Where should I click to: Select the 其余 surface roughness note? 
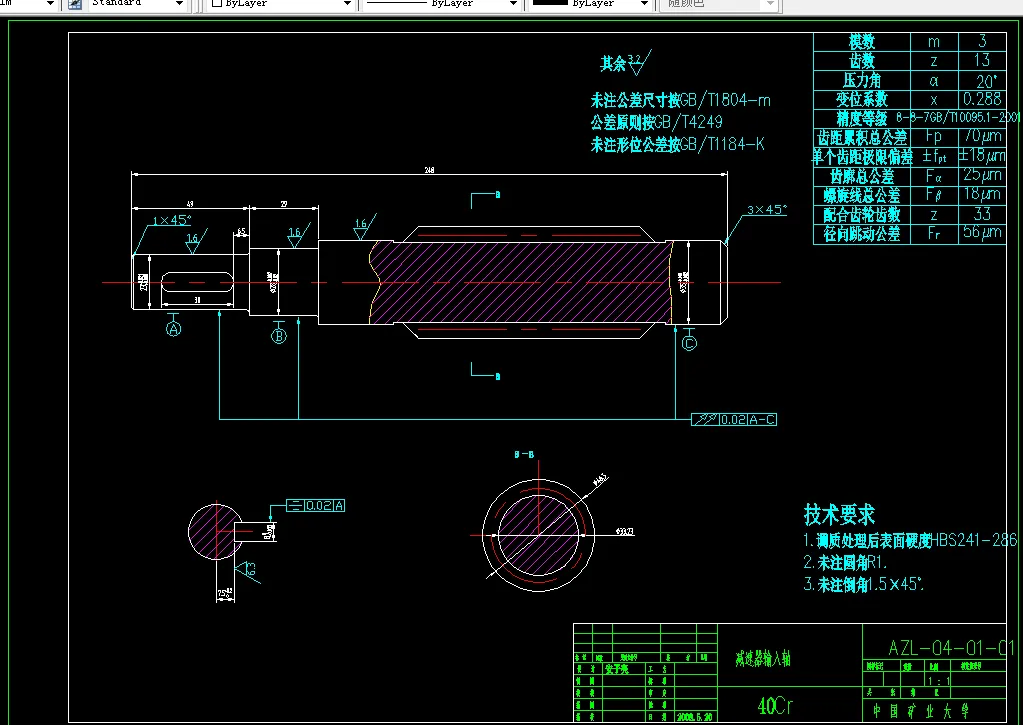point(625,63)
